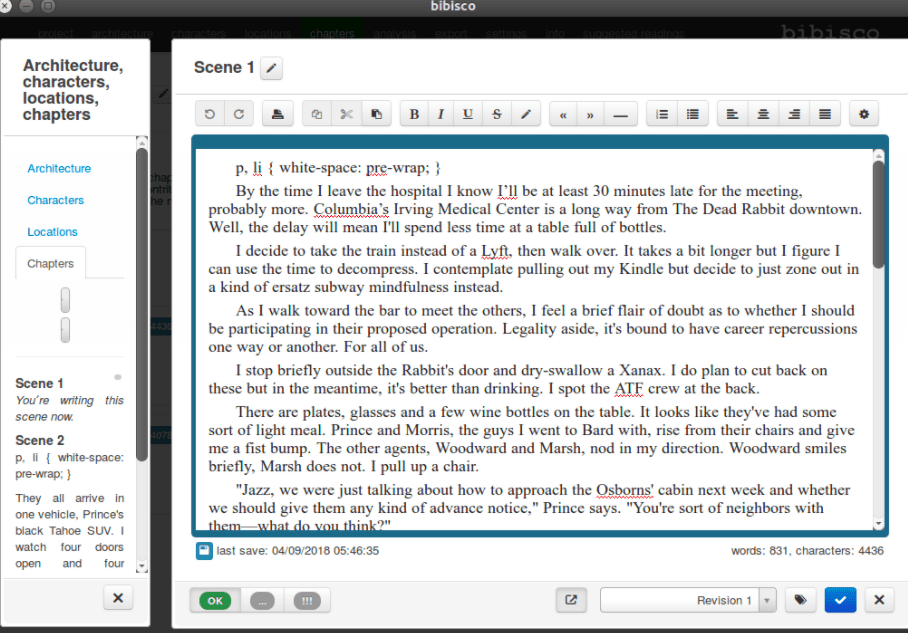The image size is (908, 633).
Task: Edit Scene 1 title with pencil icon
Action: 271,68
